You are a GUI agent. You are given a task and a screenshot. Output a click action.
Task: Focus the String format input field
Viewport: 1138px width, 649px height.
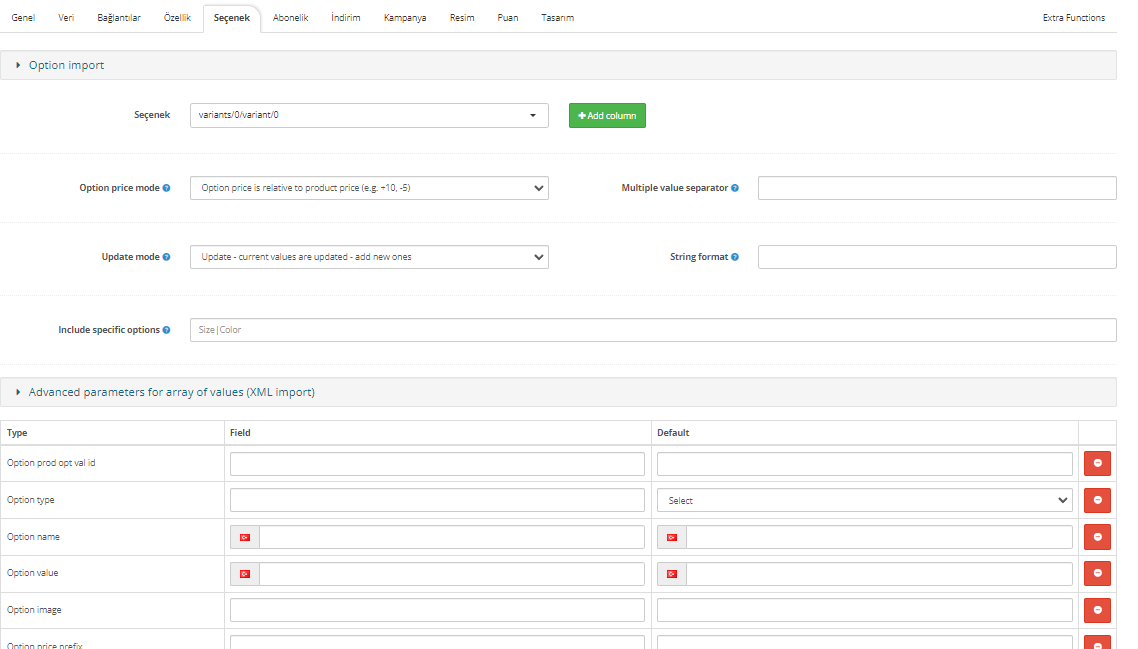point(936,257)
